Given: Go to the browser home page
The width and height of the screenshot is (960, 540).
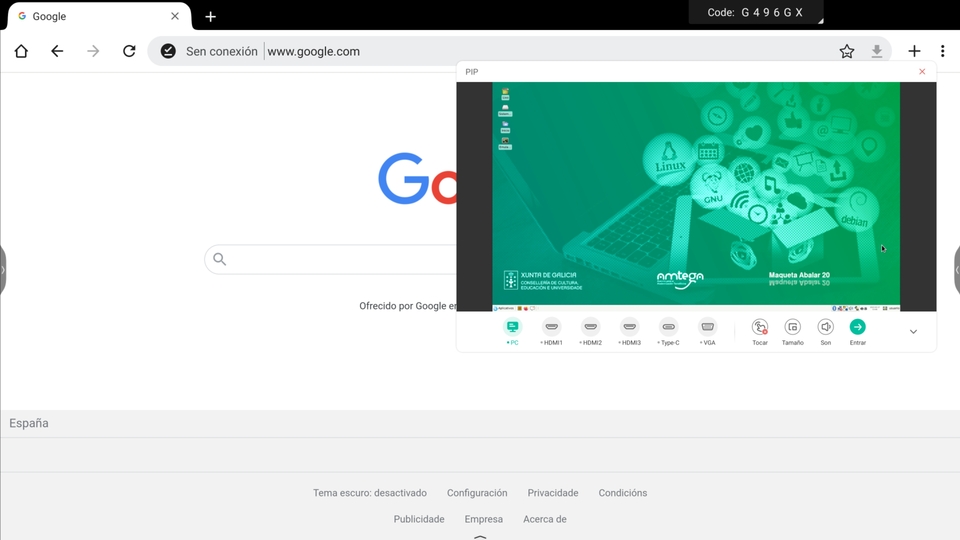Looking at the screenshot, I should (21, 51).
